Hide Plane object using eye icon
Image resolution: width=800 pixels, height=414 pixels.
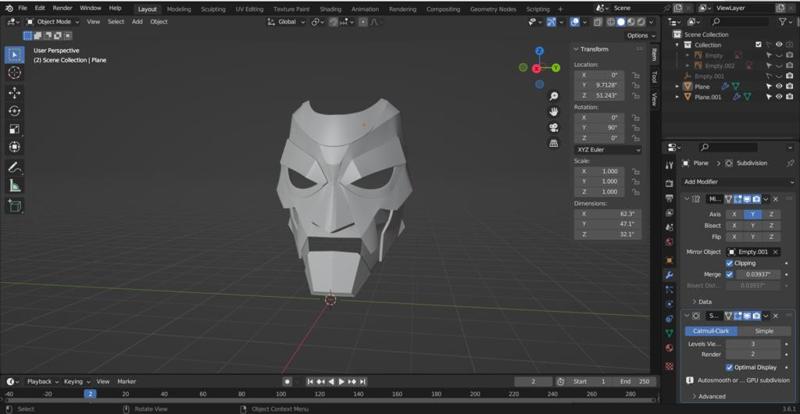click(779, 86)
